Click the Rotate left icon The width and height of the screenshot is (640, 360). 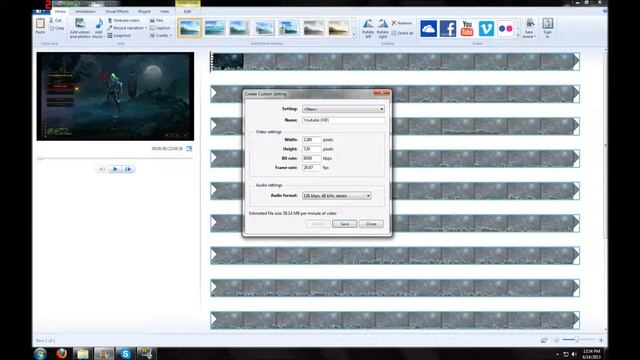pyautogui.click(x=368, y=24)
